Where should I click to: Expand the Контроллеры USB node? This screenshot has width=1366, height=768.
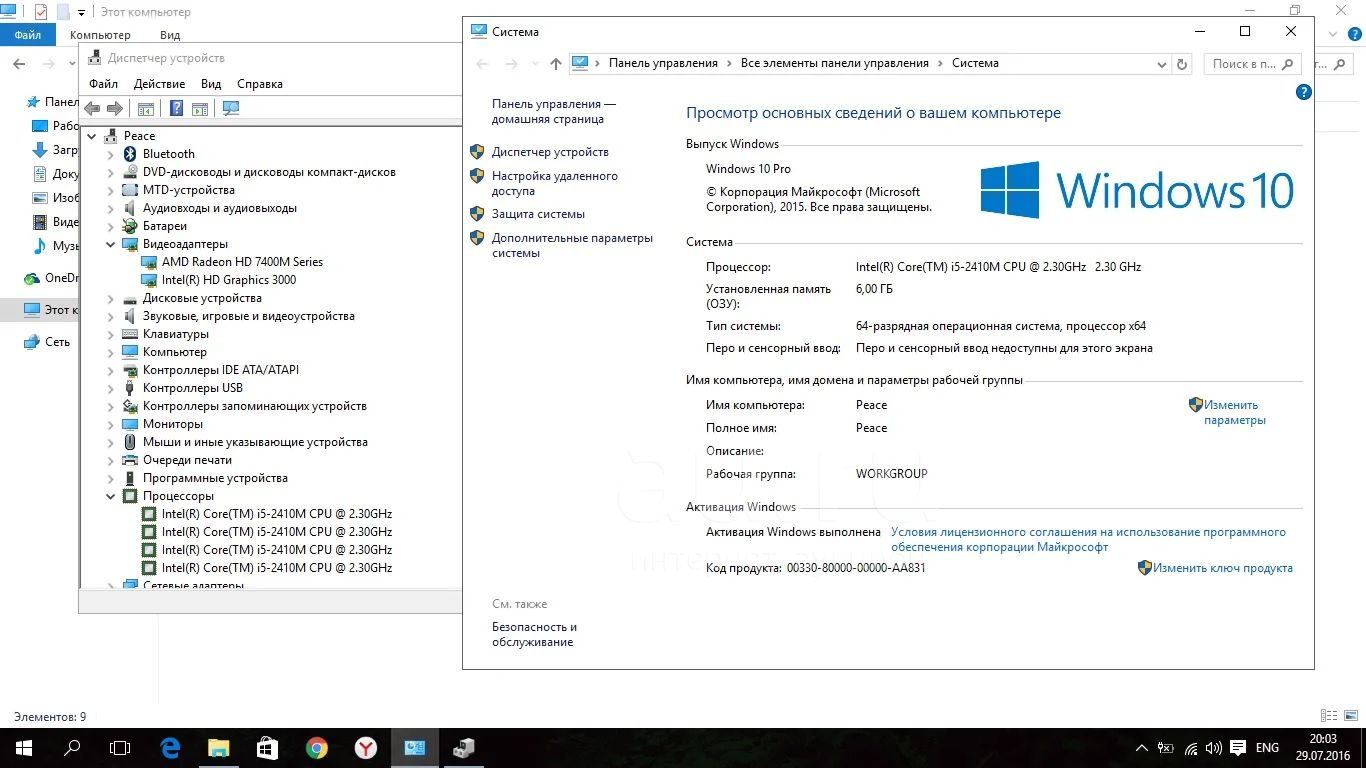[x=111, y=388]
